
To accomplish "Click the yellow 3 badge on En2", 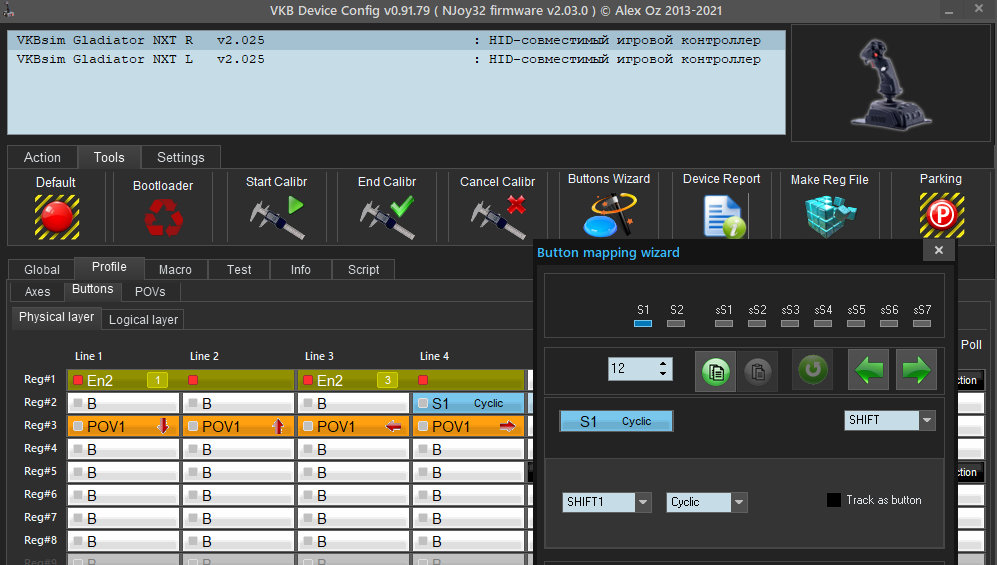I will click(x=387, y=380).
